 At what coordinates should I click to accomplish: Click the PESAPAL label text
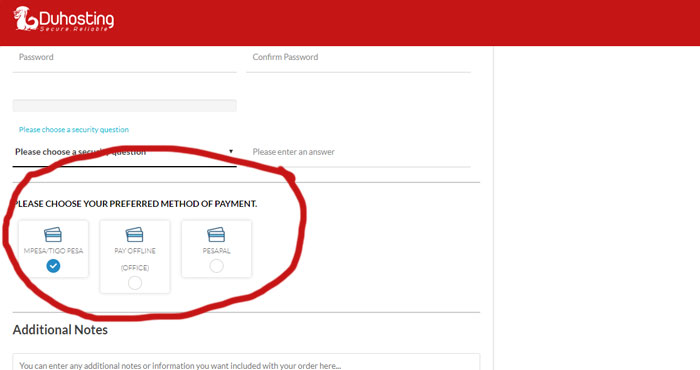[217, 251]
